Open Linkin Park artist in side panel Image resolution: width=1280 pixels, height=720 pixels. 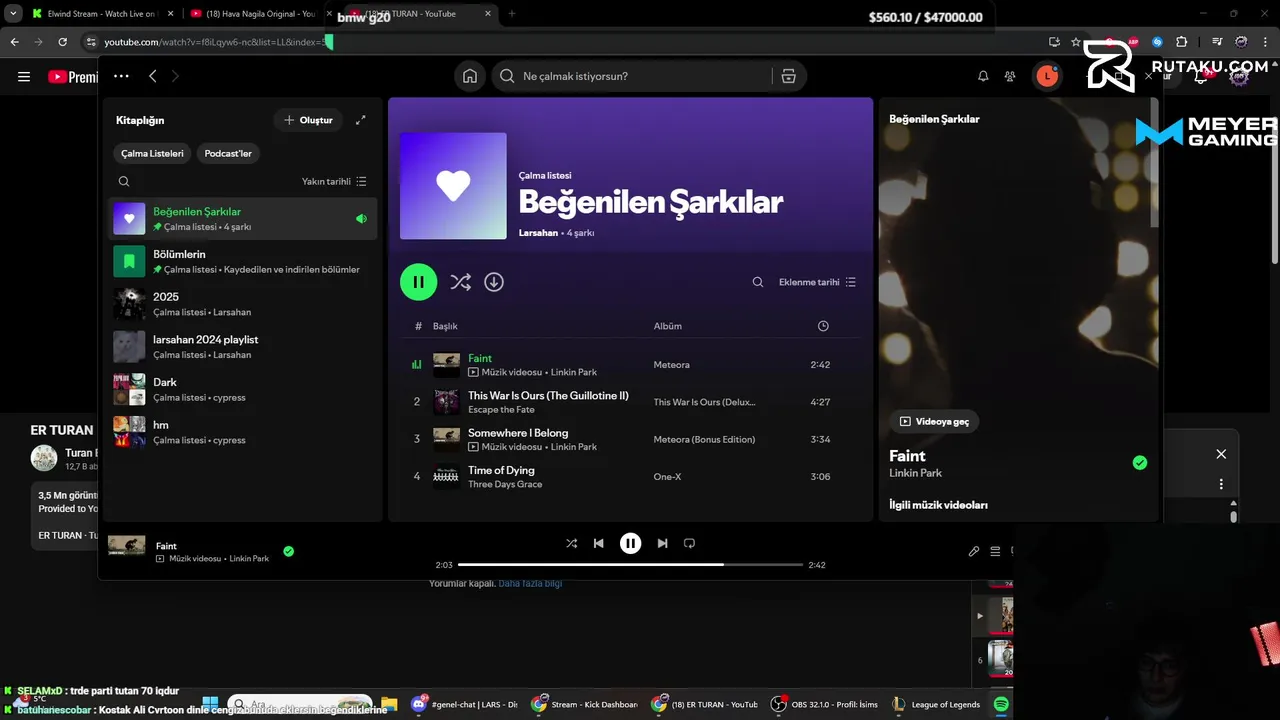pyautogui.click(x=916, y=473)
